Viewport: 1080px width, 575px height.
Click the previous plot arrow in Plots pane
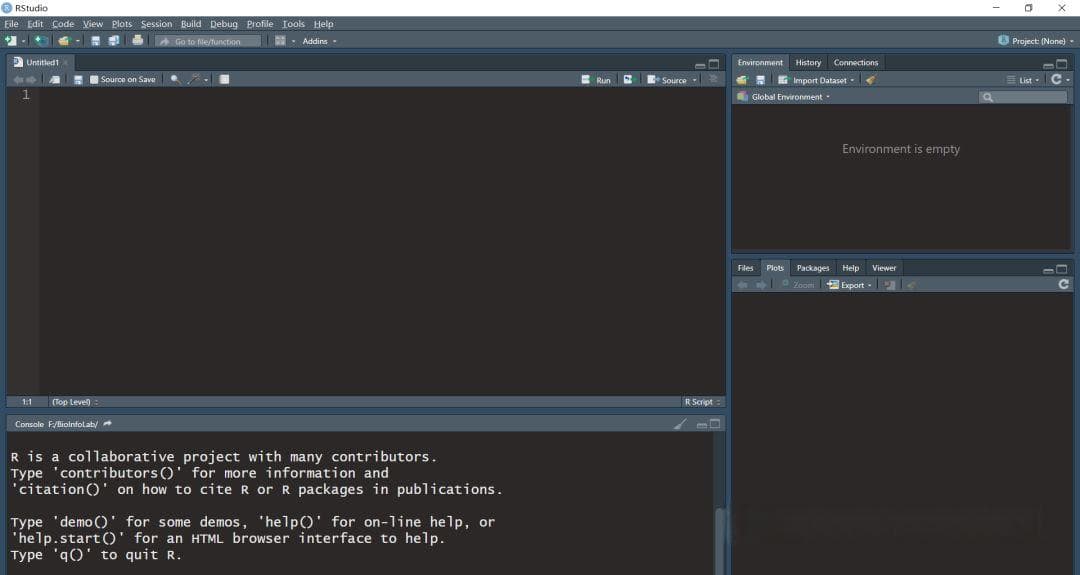[742, 285]
